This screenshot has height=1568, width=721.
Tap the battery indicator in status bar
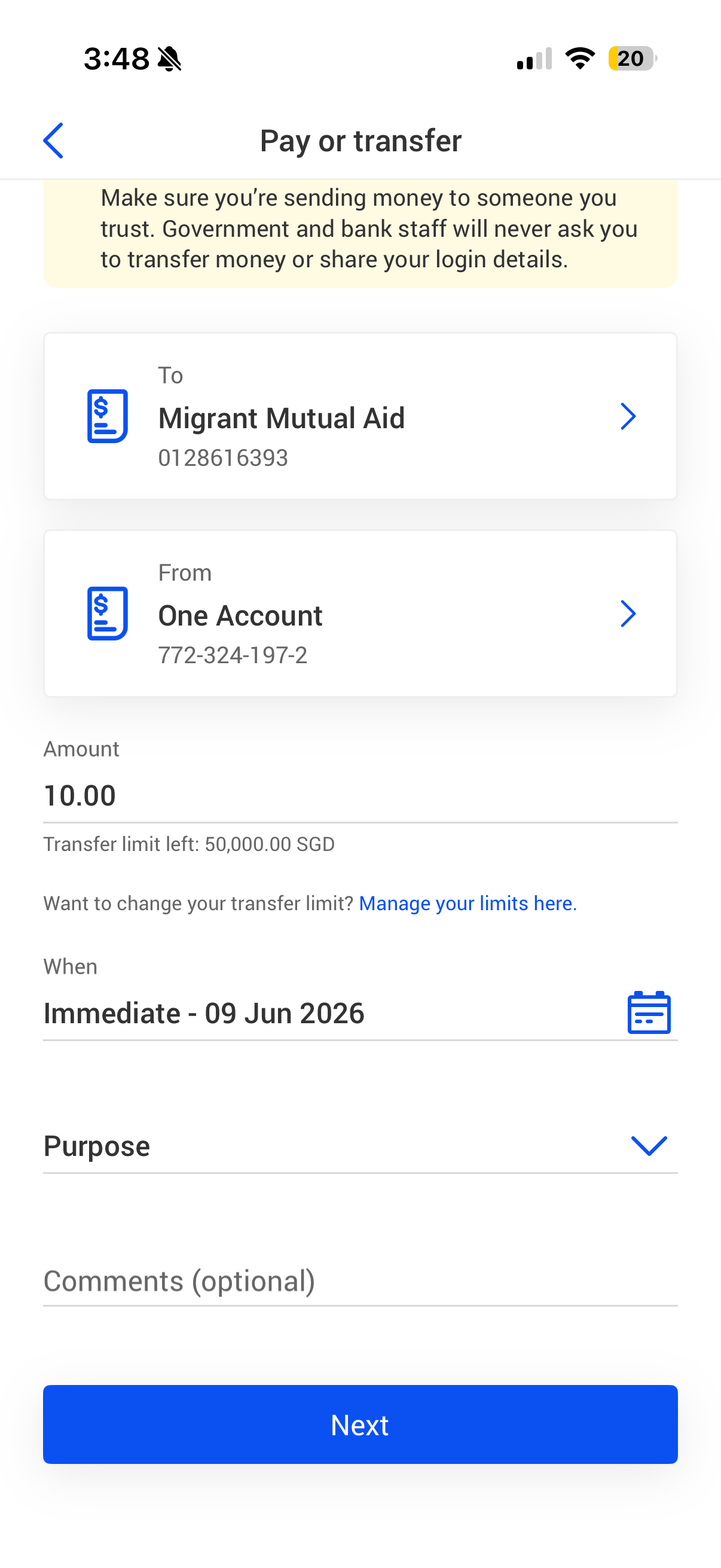pos(633,59)
